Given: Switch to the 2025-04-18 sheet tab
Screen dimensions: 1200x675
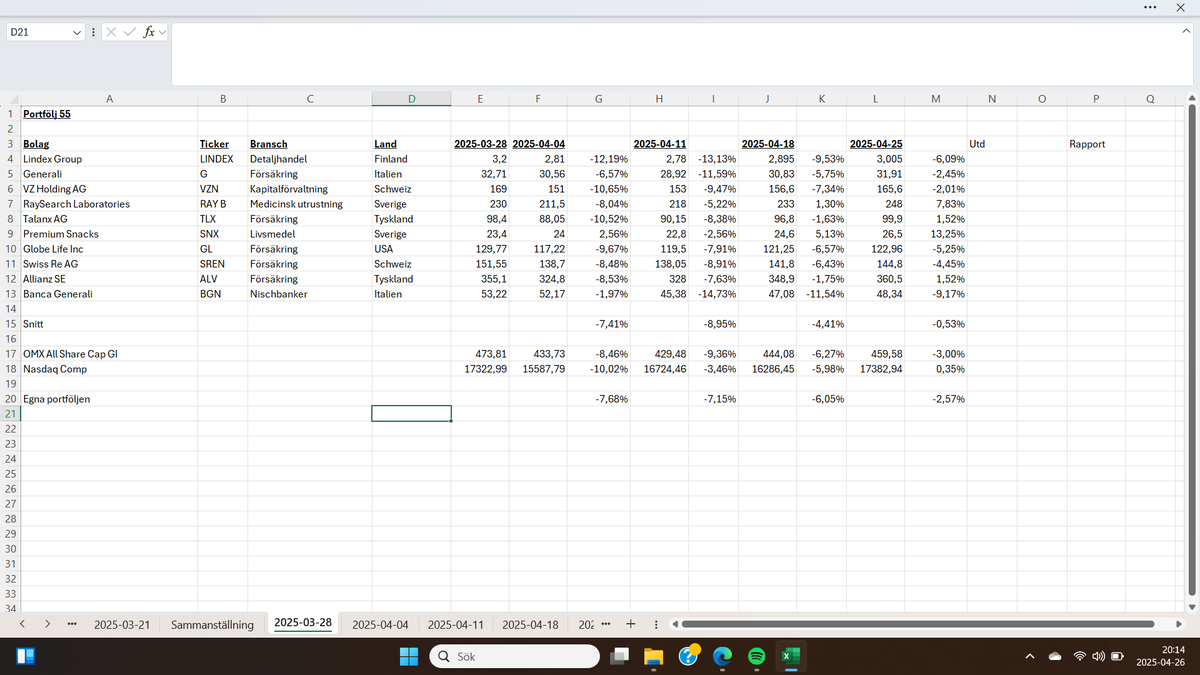Looking at the screenshot, I should click(530, 624).
